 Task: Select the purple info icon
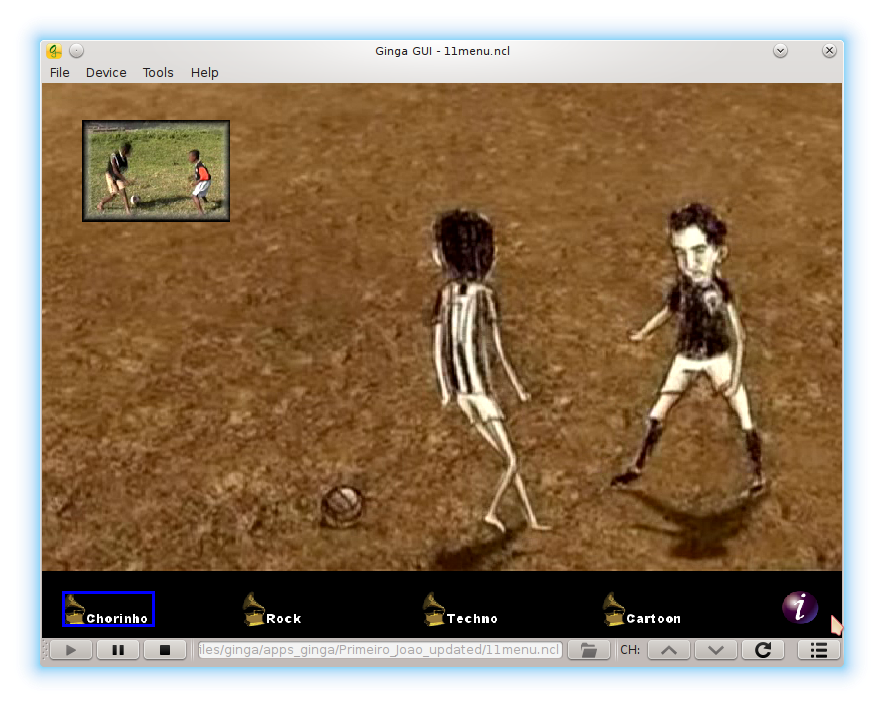[x=799, y=607]
